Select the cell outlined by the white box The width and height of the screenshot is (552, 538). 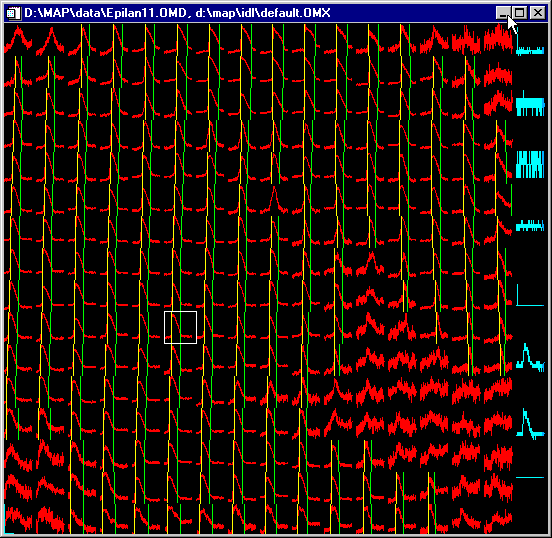click(180, 327)
